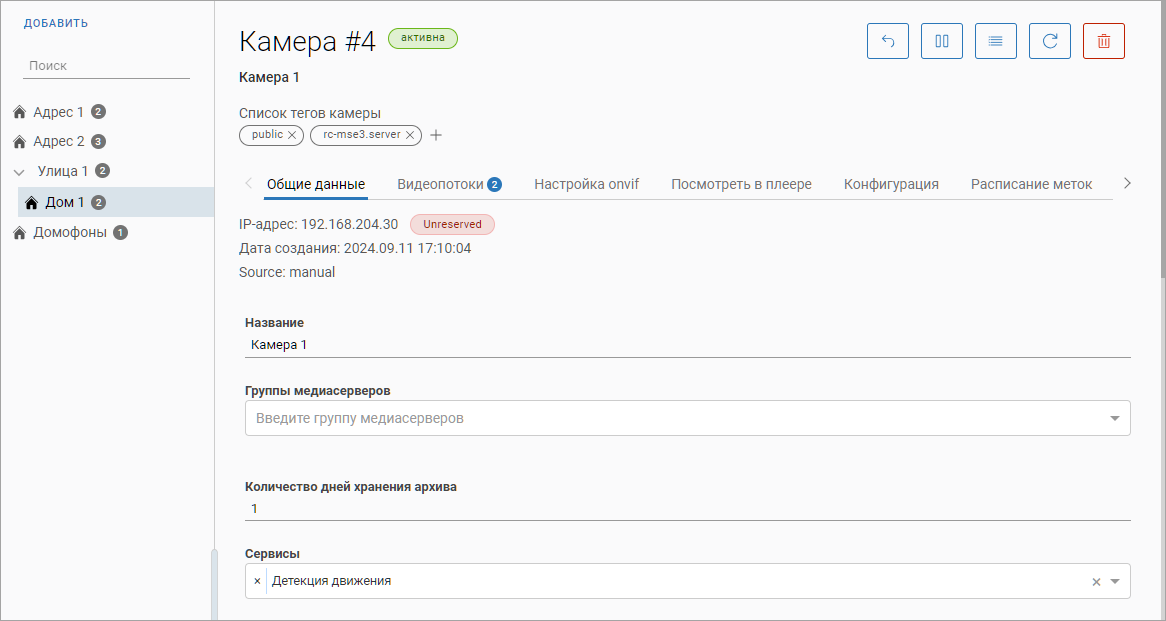Remove the Детекция движения service chip
The image size is (1166, 621).
pos(257,581)
